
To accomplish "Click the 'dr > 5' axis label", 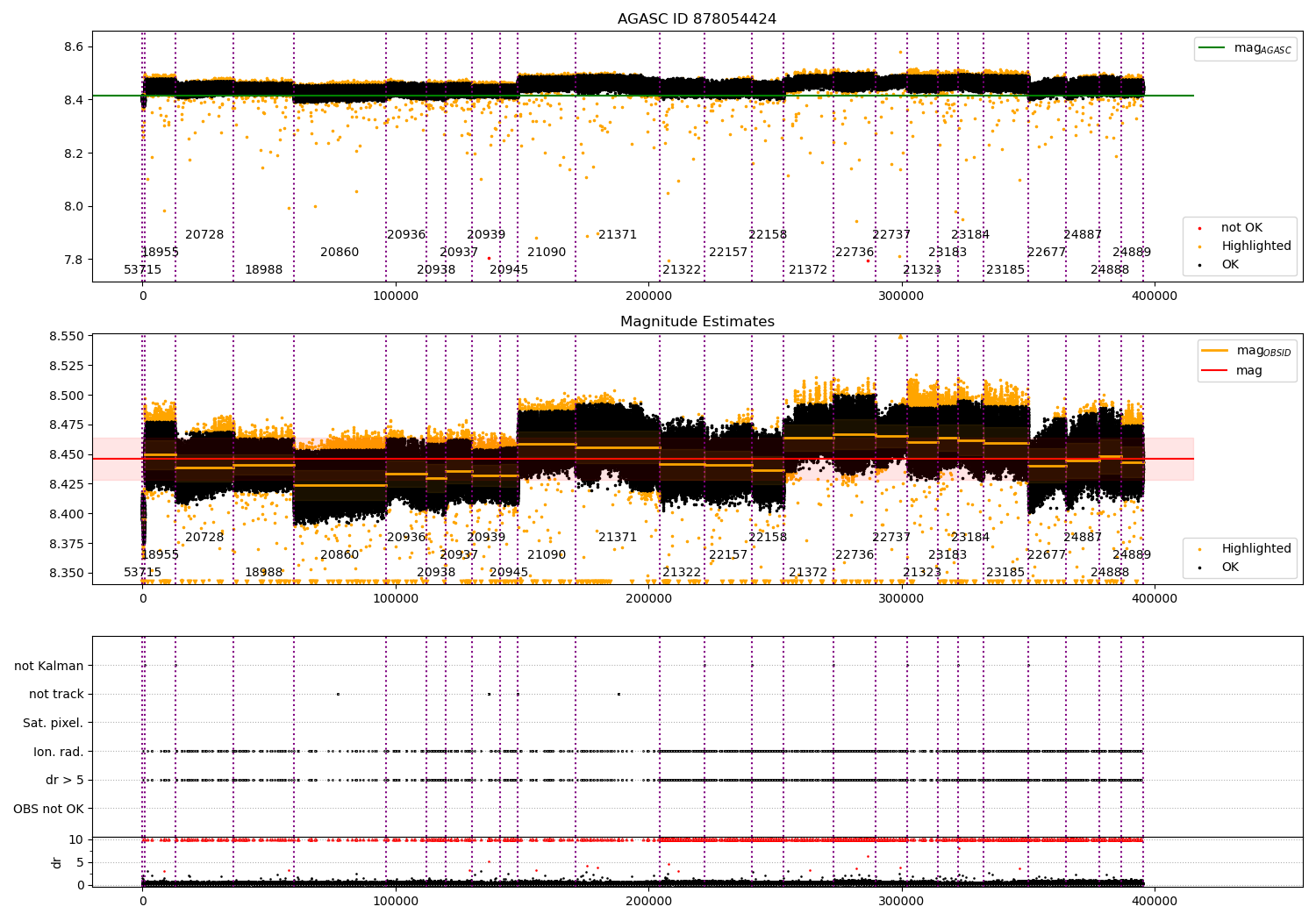I will pyautogui.click(x=65, y=780).
